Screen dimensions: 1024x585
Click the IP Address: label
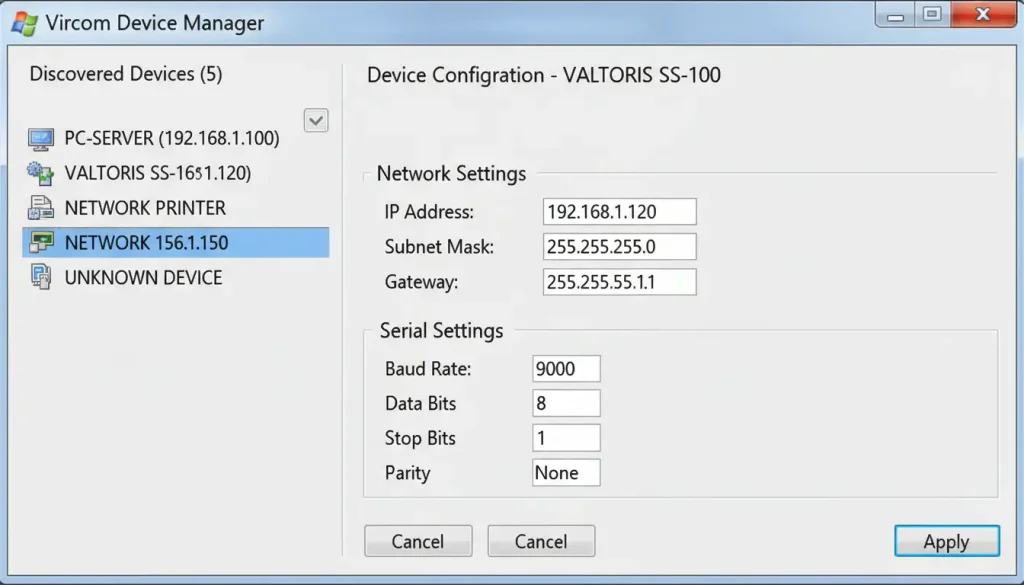(x=429, y=212)
